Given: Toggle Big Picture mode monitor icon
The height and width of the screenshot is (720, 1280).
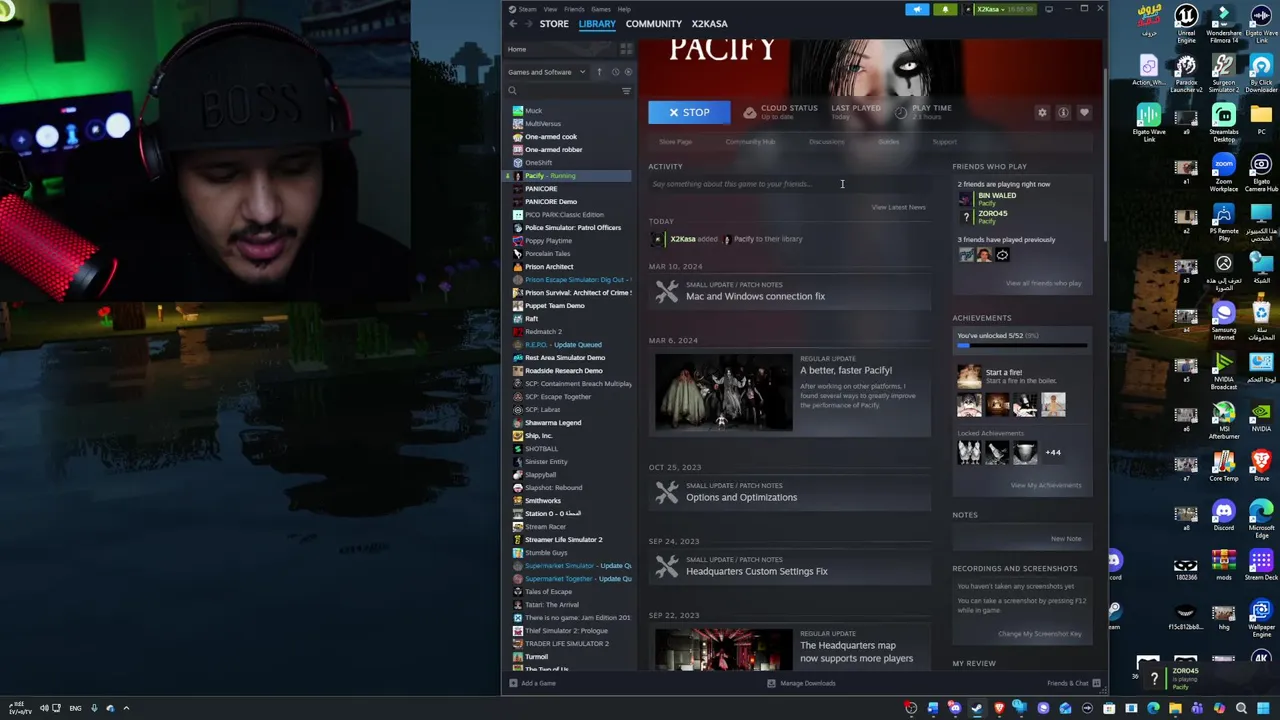Looking at the screenshot, I should tap(1048, 9).
